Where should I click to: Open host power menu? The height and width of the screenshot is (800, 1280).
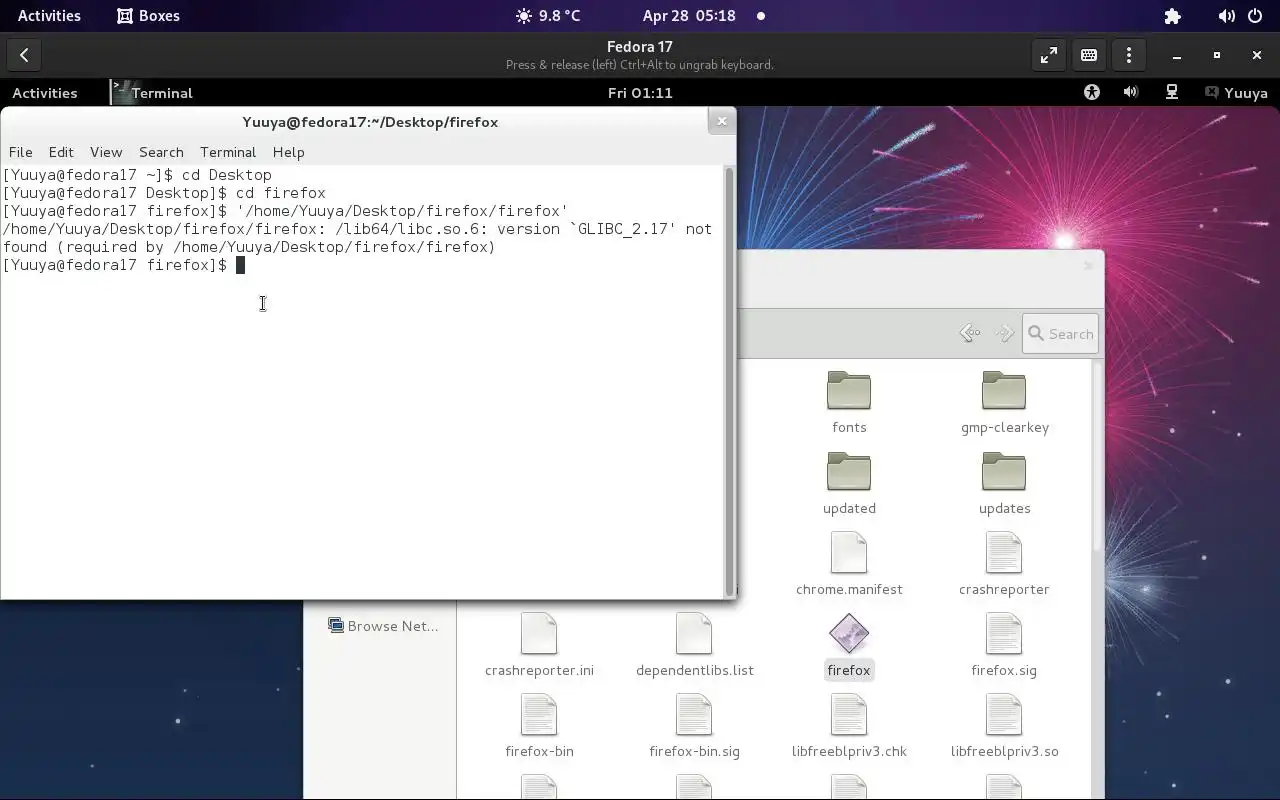[x=1254, y=16]
